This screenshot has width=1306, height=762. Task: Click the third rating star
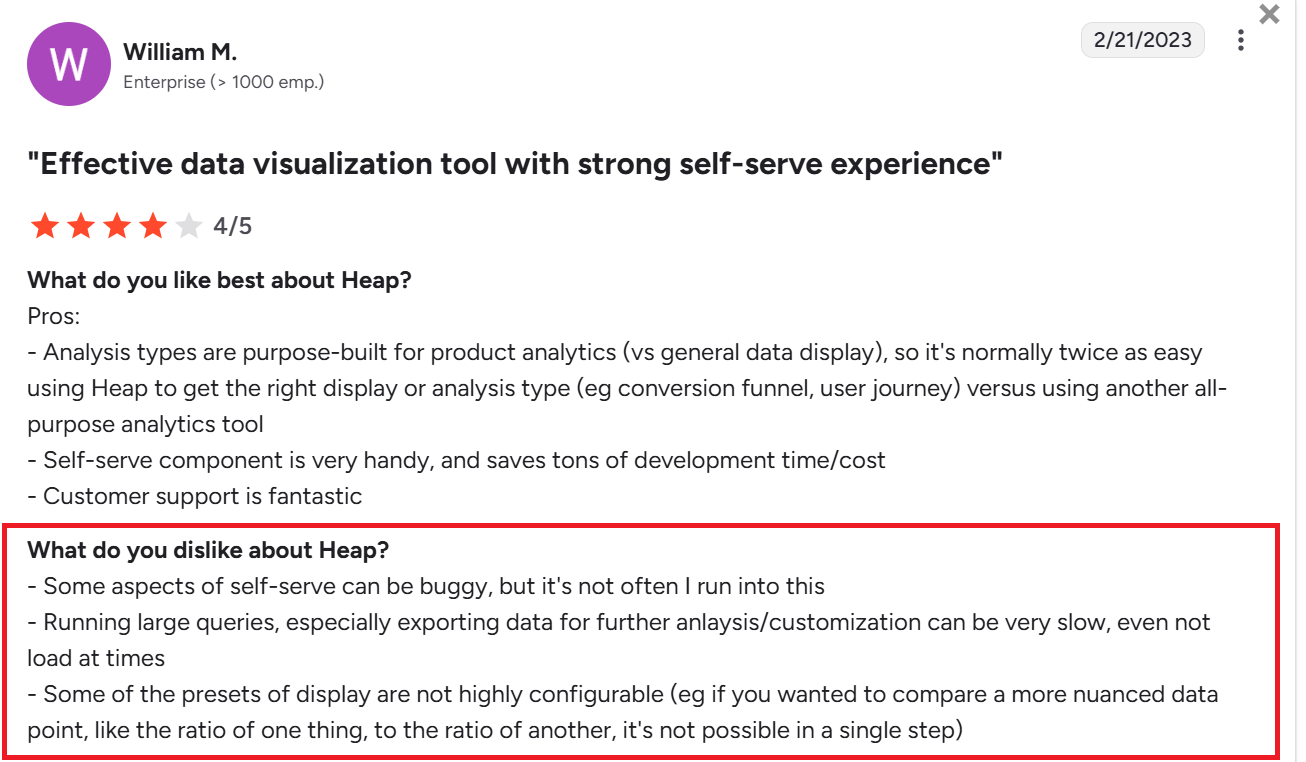[116, 226]
